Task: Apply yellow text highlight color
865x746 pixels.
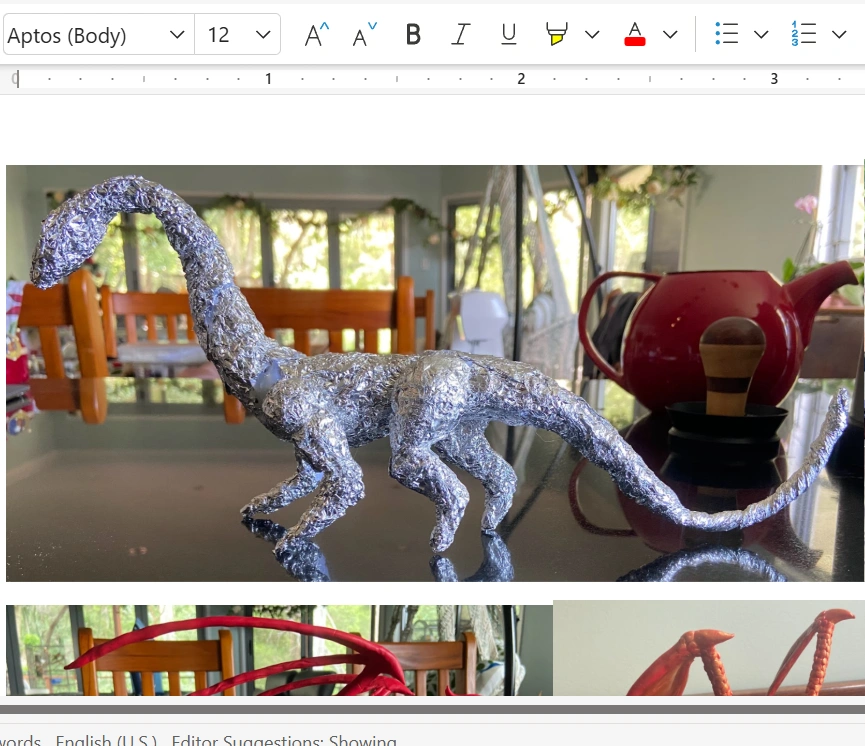Action: click(x=556, y=35)
